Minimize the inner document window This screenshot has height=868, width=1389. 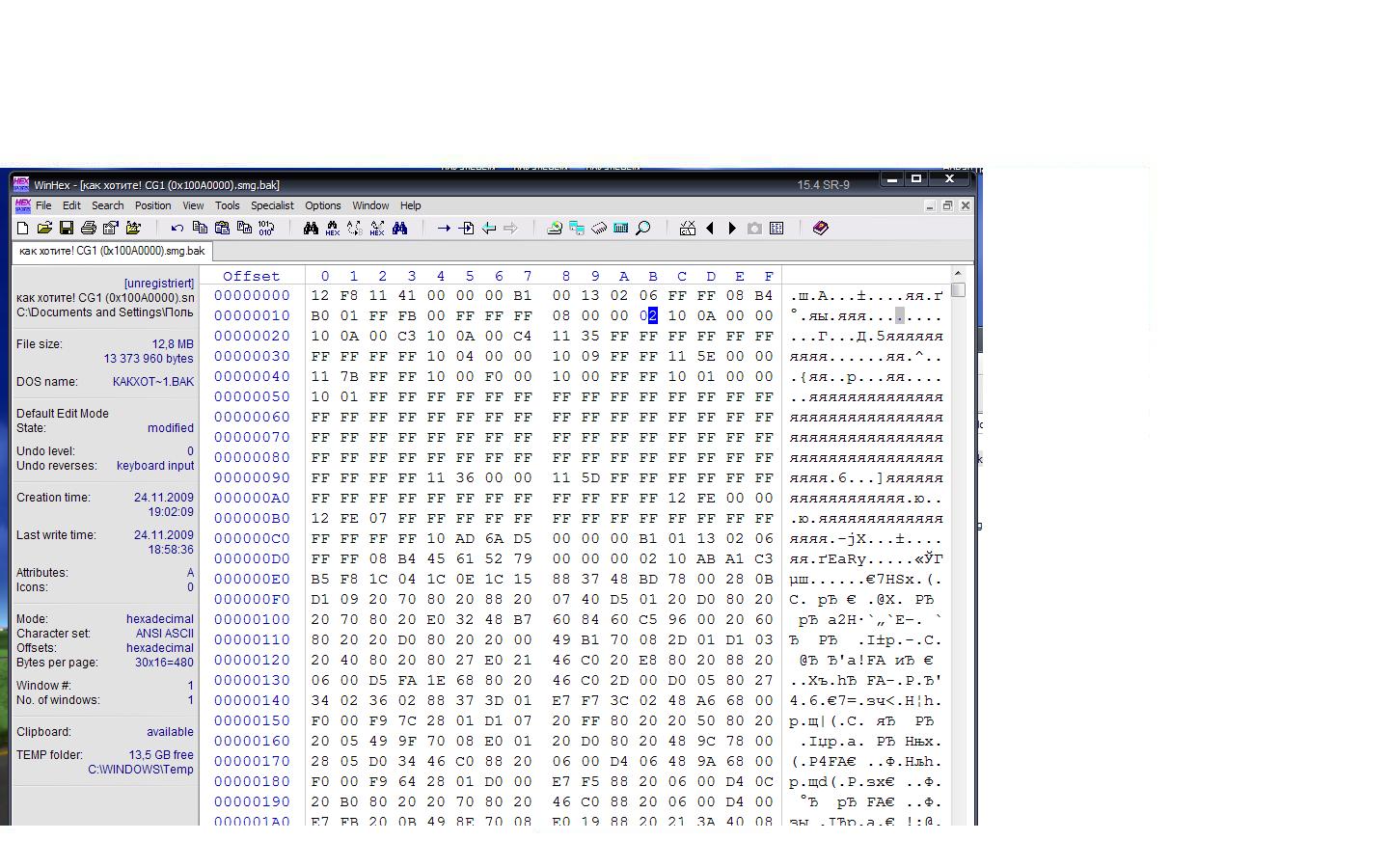click(x=930, y=205)
